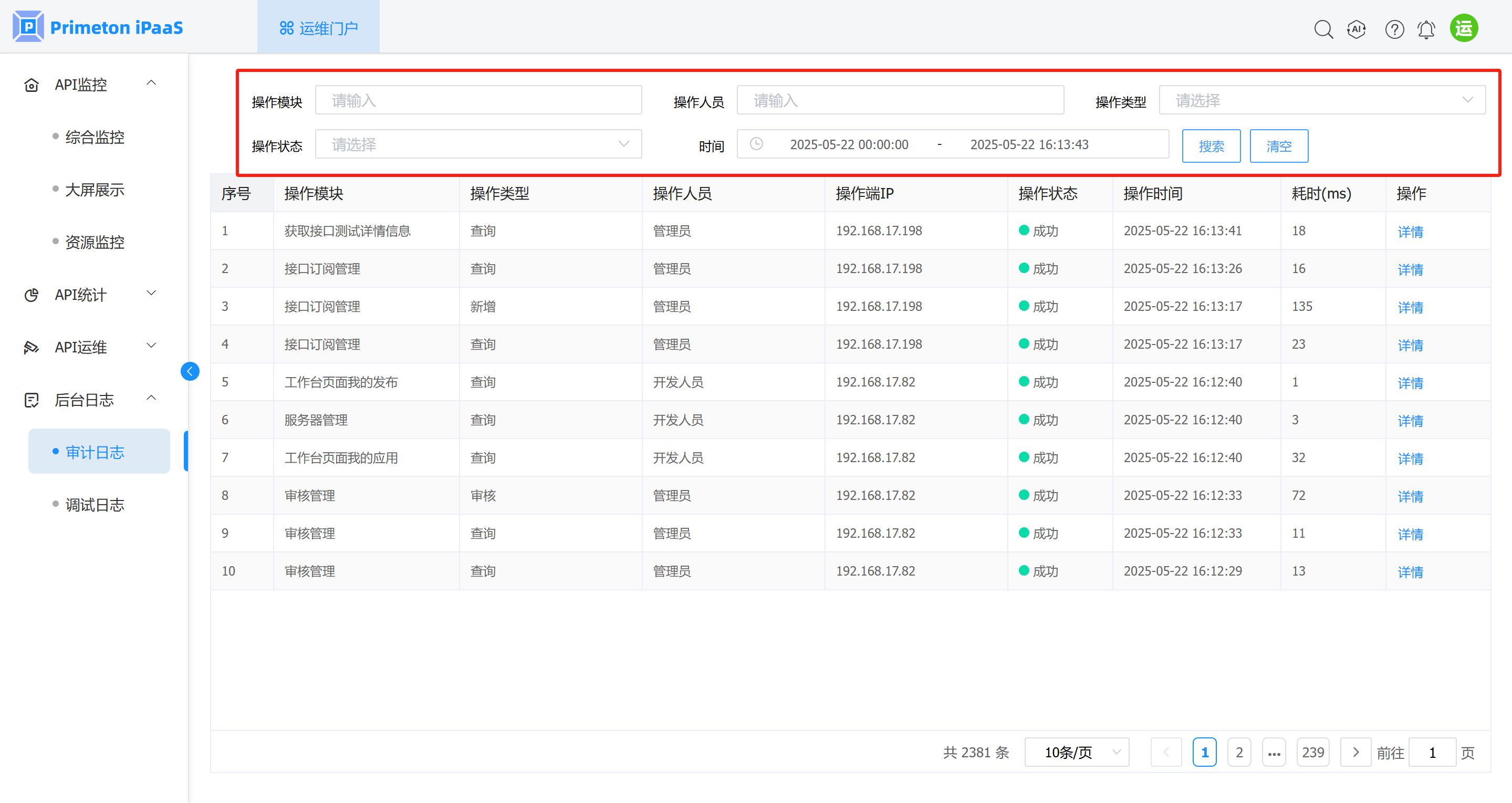Open the 操作状态 dropdown
The height and width of the screenshot is (803, 1512).
pos(478,144)
